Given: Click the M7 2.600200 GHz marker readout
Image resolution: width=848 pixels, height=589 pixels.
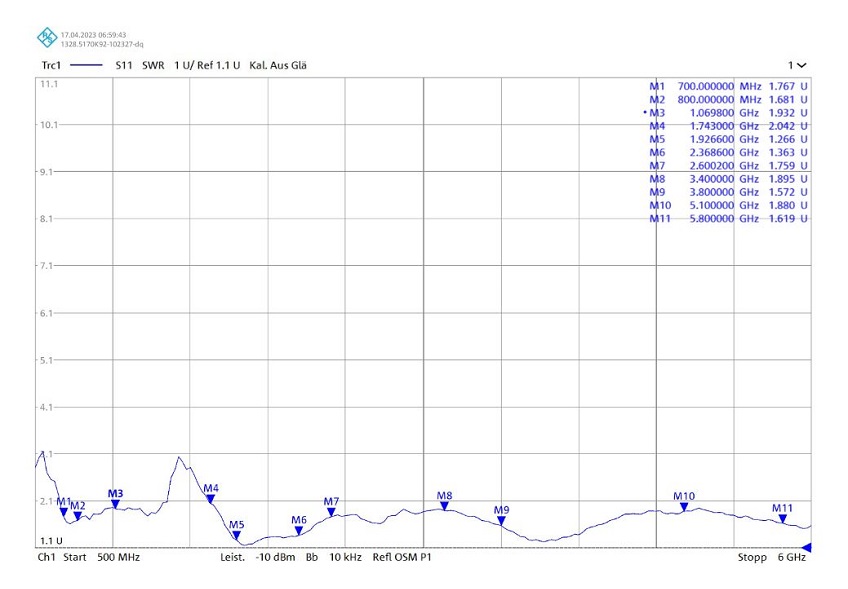Looking at the screenshot, I should point(728,166).
